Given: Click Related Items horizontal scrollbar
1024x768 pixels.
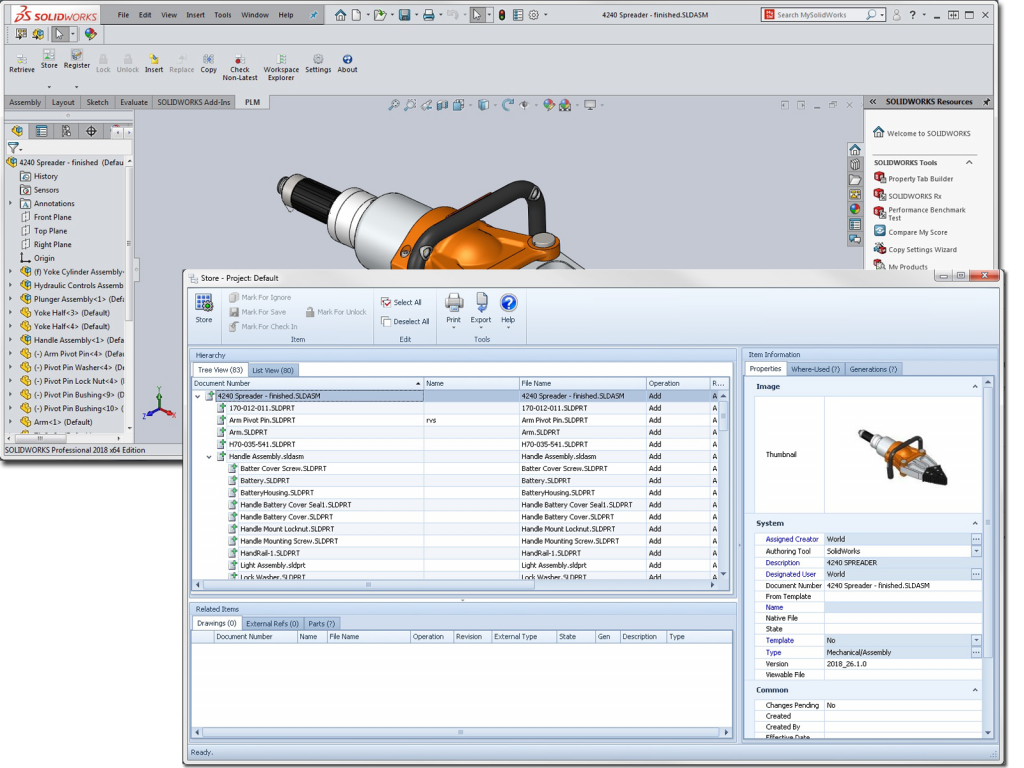Looking at the screenshot, I should coord(461,733).
